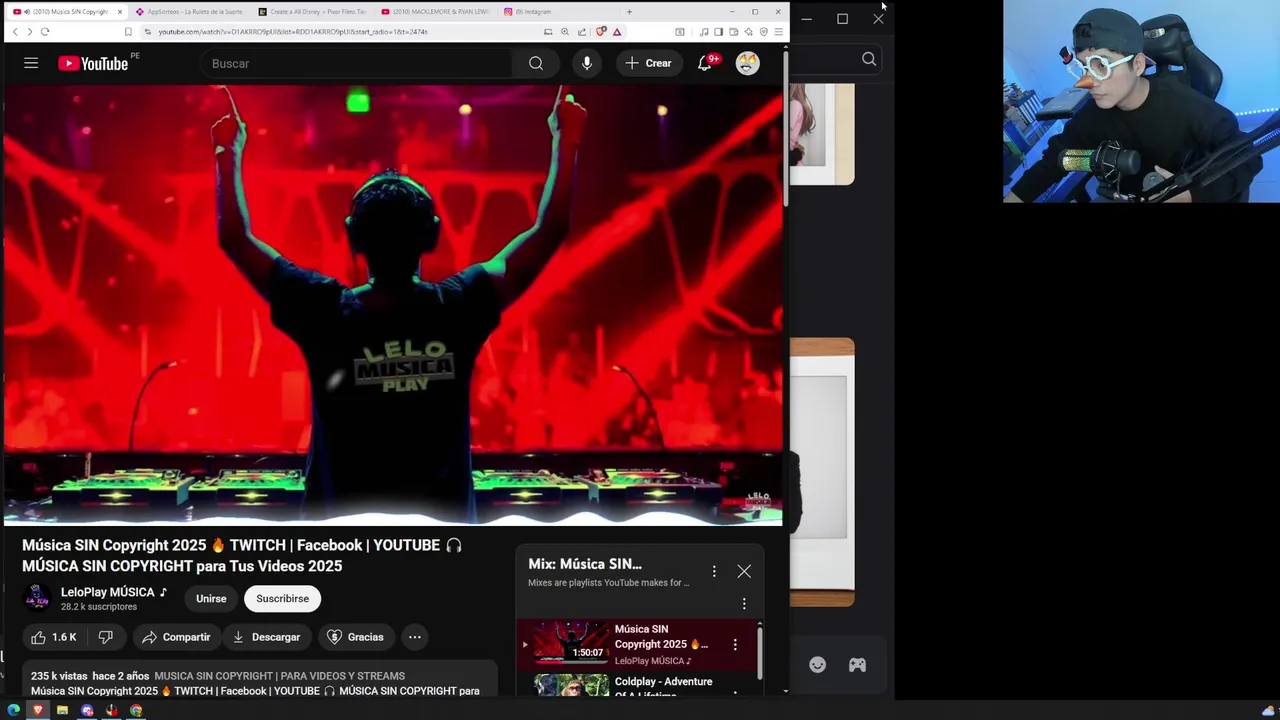Click the Suscribirse button

pos(282,598)
